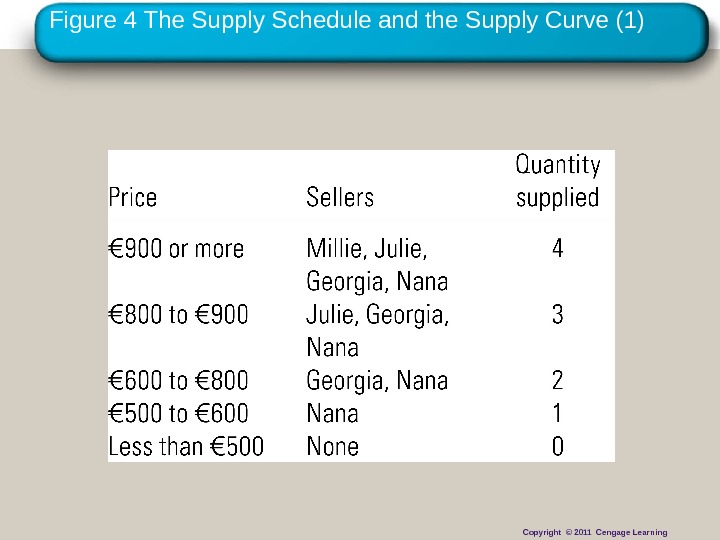Click the 'Nana' seller in the €500 row

pyautogui.click(x=332, y=414)
